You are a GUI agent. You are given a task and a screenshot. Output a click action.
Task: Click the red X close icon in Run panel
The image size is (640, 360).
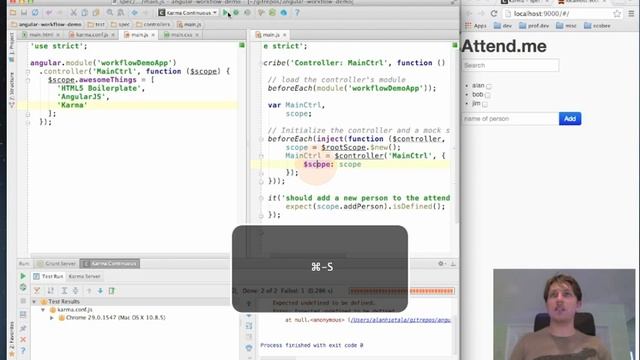pos(23,340)
